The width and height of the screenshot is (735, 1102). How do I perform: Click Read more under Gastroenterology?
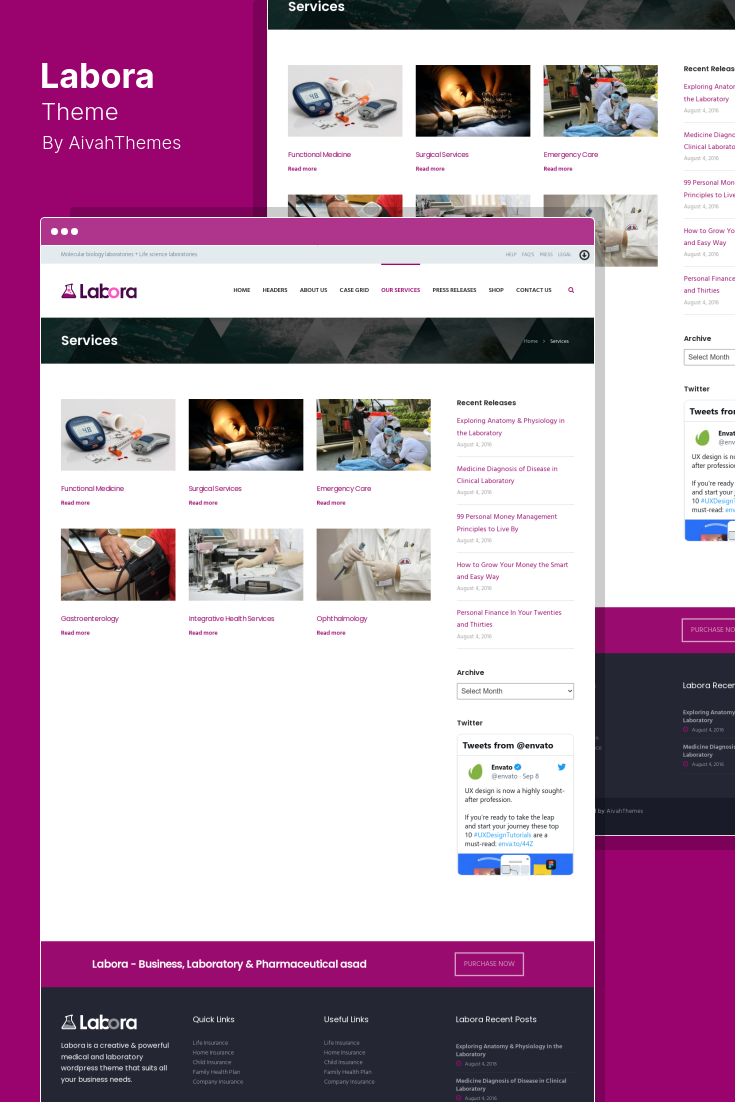tap(75, 633)
